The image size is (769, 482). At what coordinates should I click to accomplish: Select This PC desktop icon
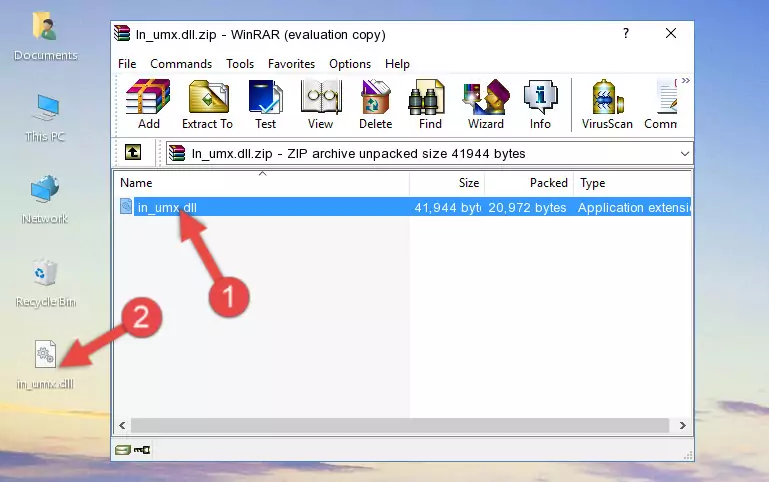pyautogui.click(x=46, y=118)
